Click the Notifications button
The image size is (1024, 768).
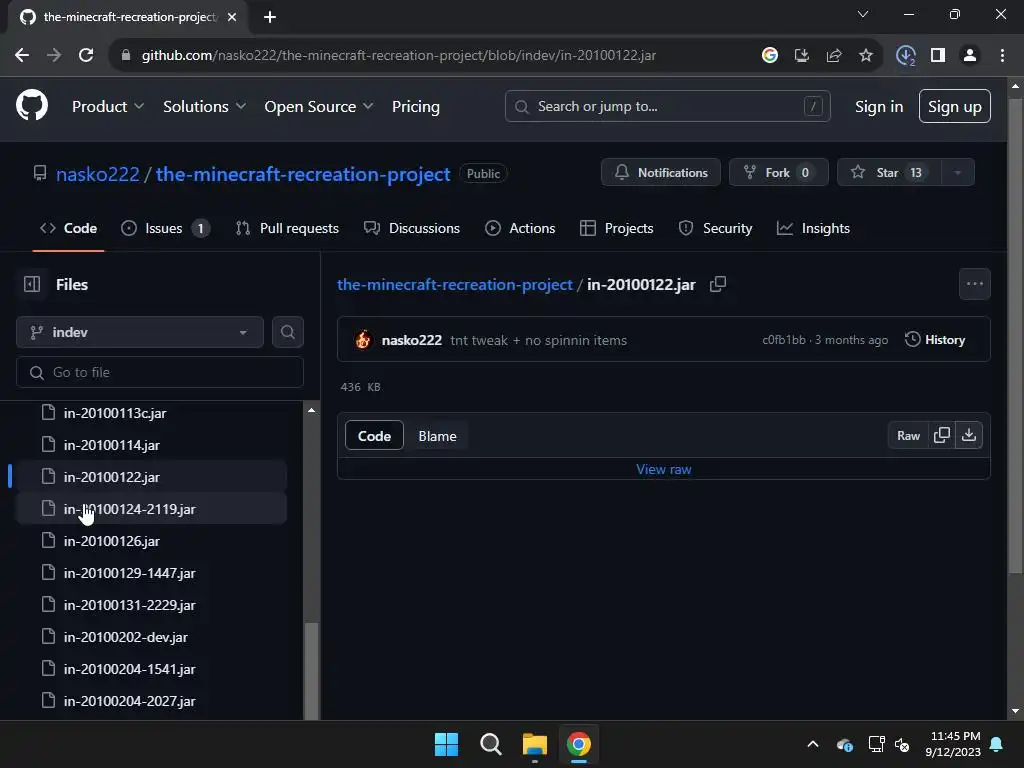click(x=660, y=172)
